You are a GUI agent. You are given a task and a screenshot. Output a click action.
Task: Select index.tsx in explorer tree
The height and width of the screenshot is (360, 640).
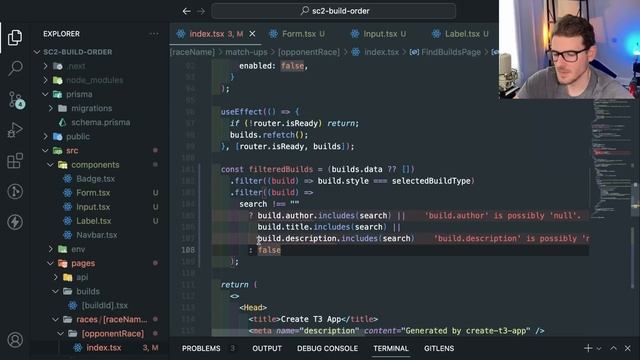click(x=103, y=348)
